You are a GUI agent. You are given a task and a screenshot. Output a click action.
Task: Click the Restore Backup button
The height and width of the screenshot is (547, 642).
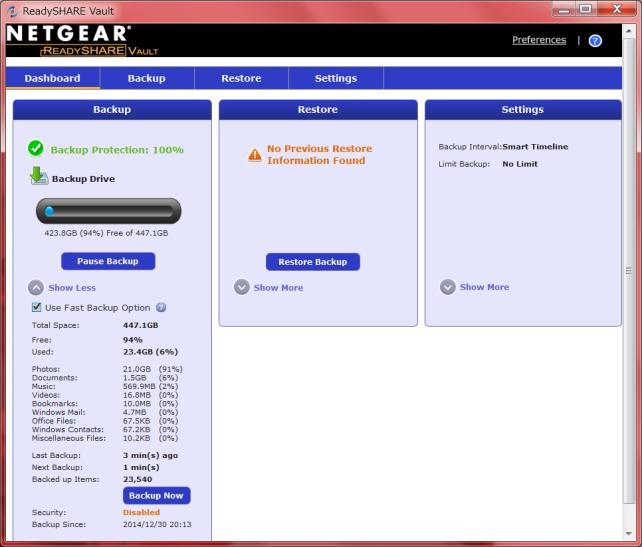tap(313, 262)
